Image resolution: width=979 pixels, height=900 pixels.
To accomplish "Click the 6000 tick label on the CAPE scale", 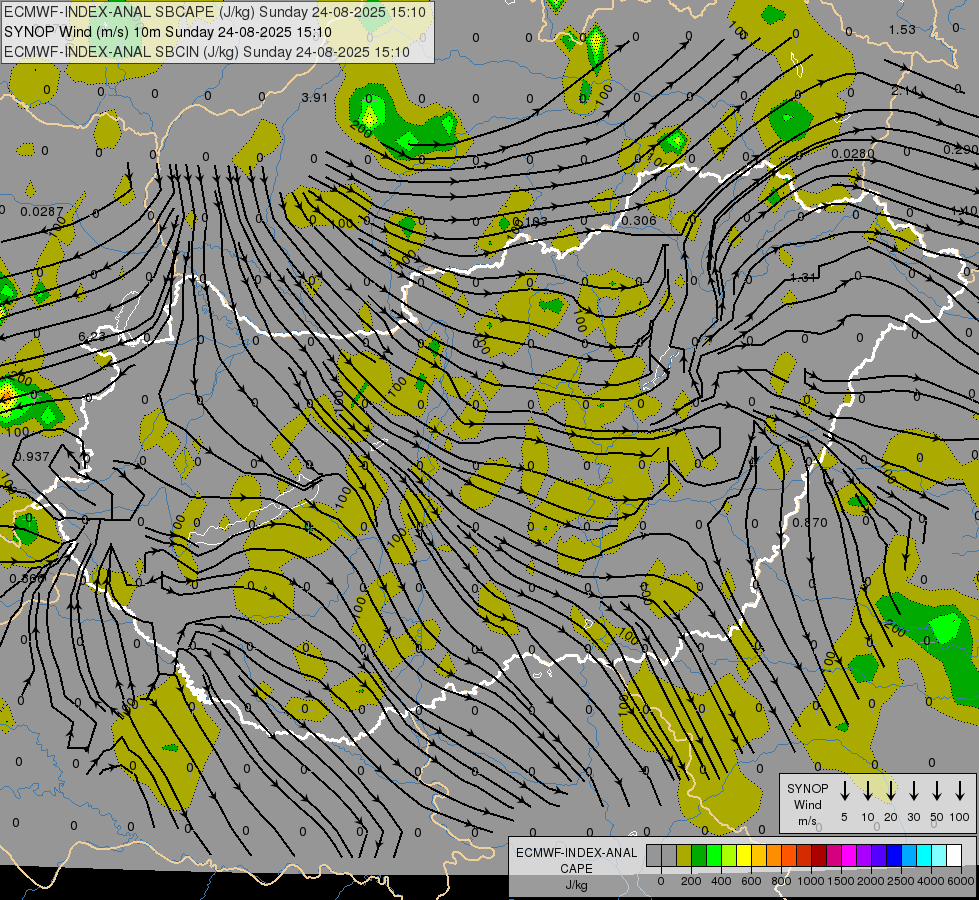I will (x=961, y=881).
